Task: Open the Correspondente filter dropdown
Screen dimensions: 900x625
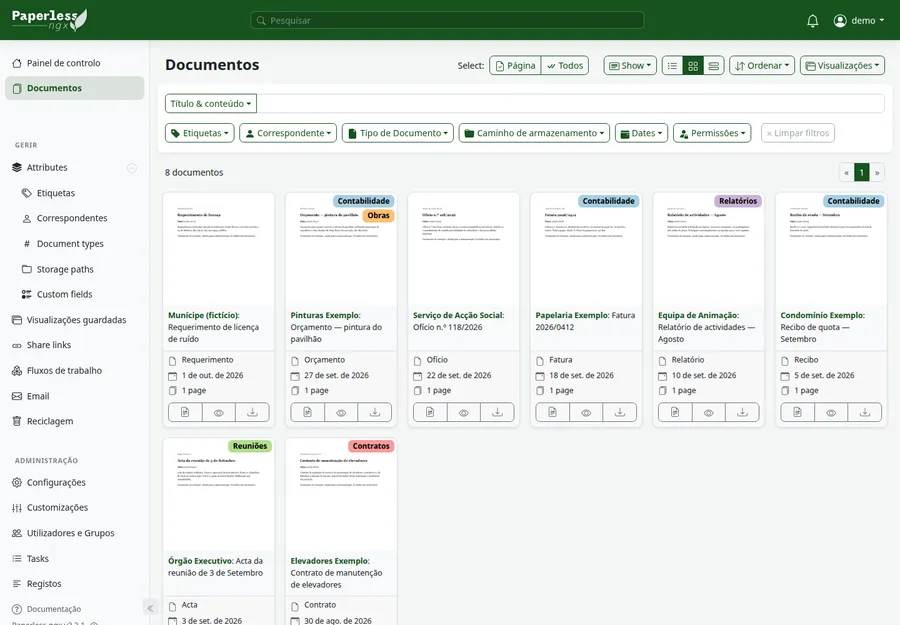Action: (288, 133)
